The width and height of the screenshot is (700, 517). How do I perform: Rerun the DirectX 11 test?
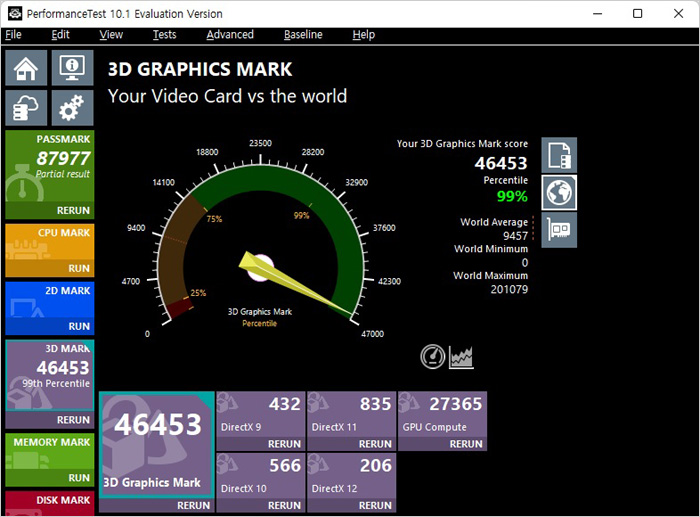[x=375, y=444]
